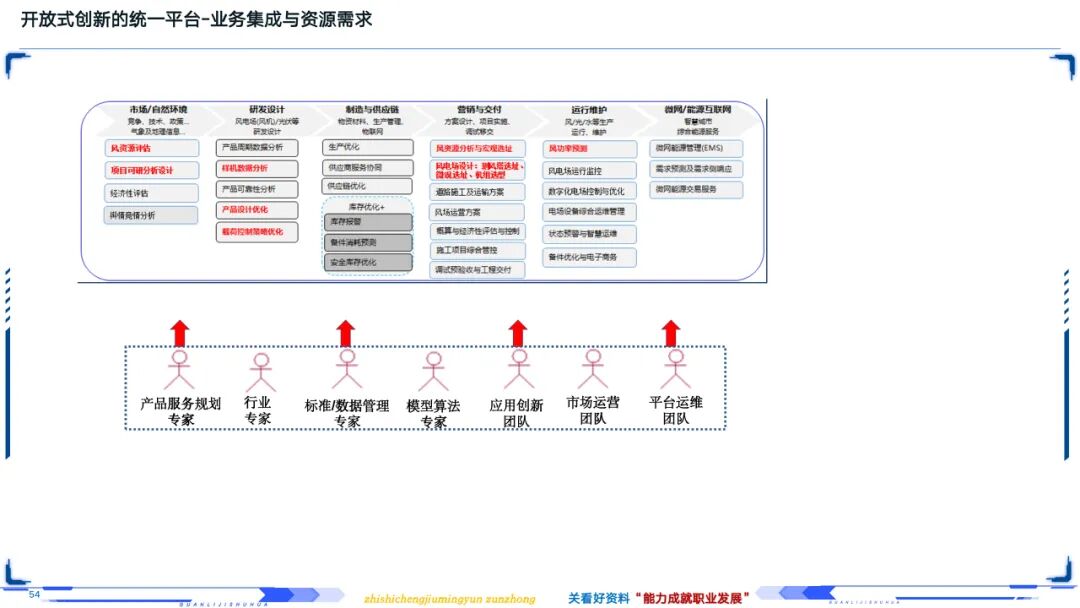Screen dimensions: 1080x608
Task: Click the footer text 关看好资料
Action: tap(599, 598)
